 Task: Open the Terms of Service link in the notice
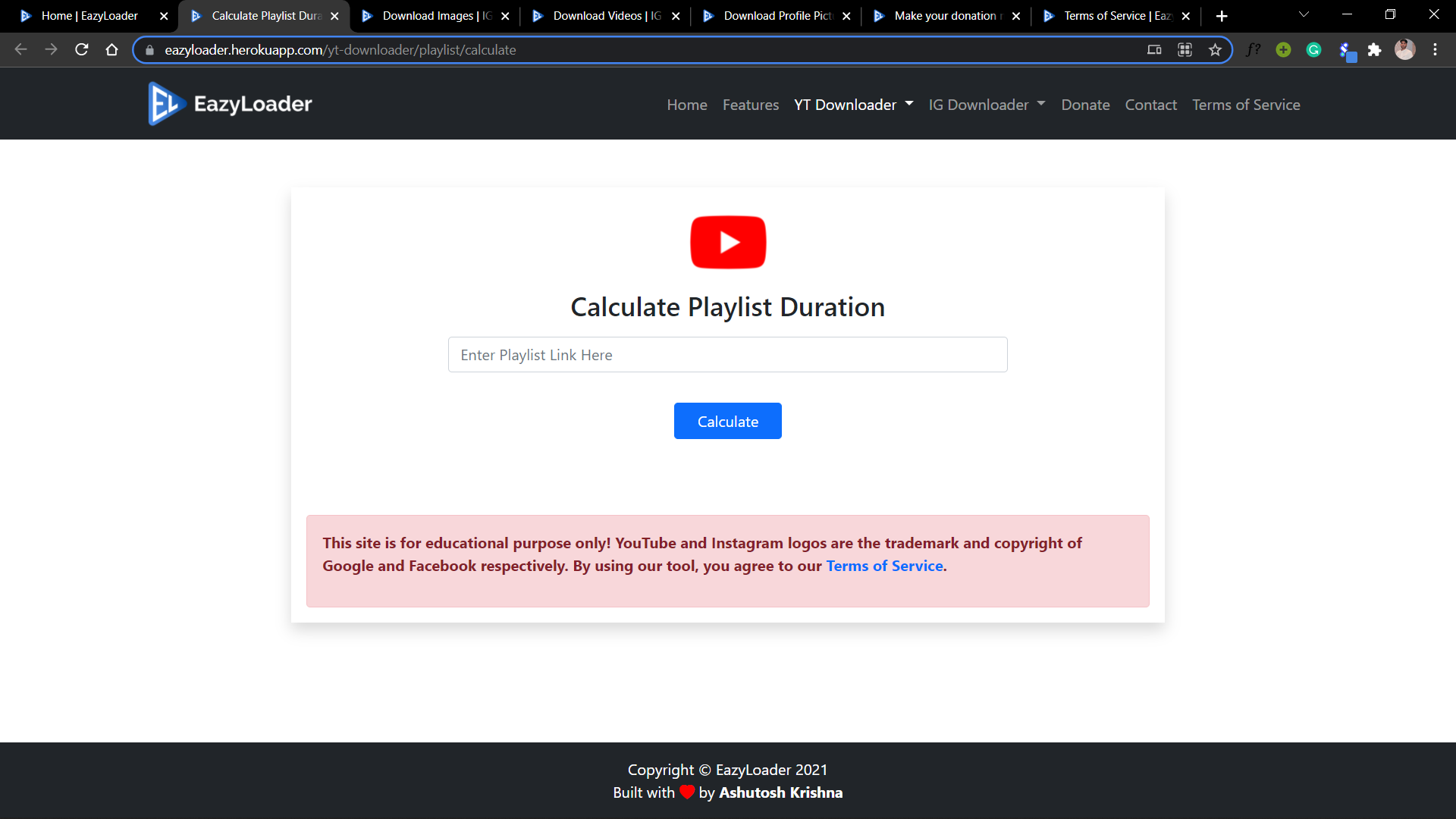pos(883,566)
